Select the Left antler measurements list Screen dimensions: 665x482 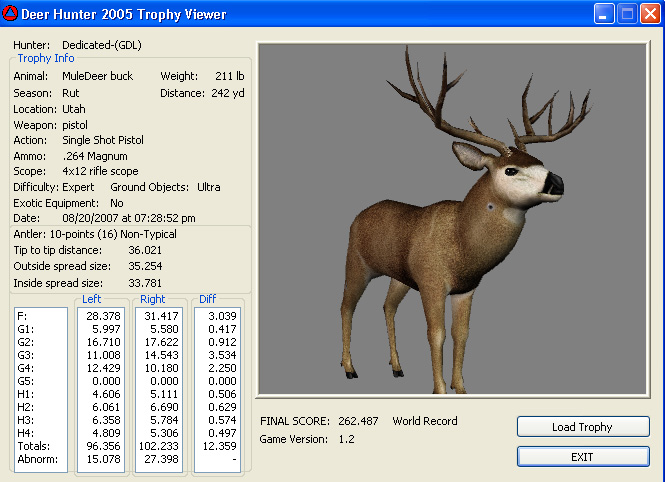(x=101, y=387)
